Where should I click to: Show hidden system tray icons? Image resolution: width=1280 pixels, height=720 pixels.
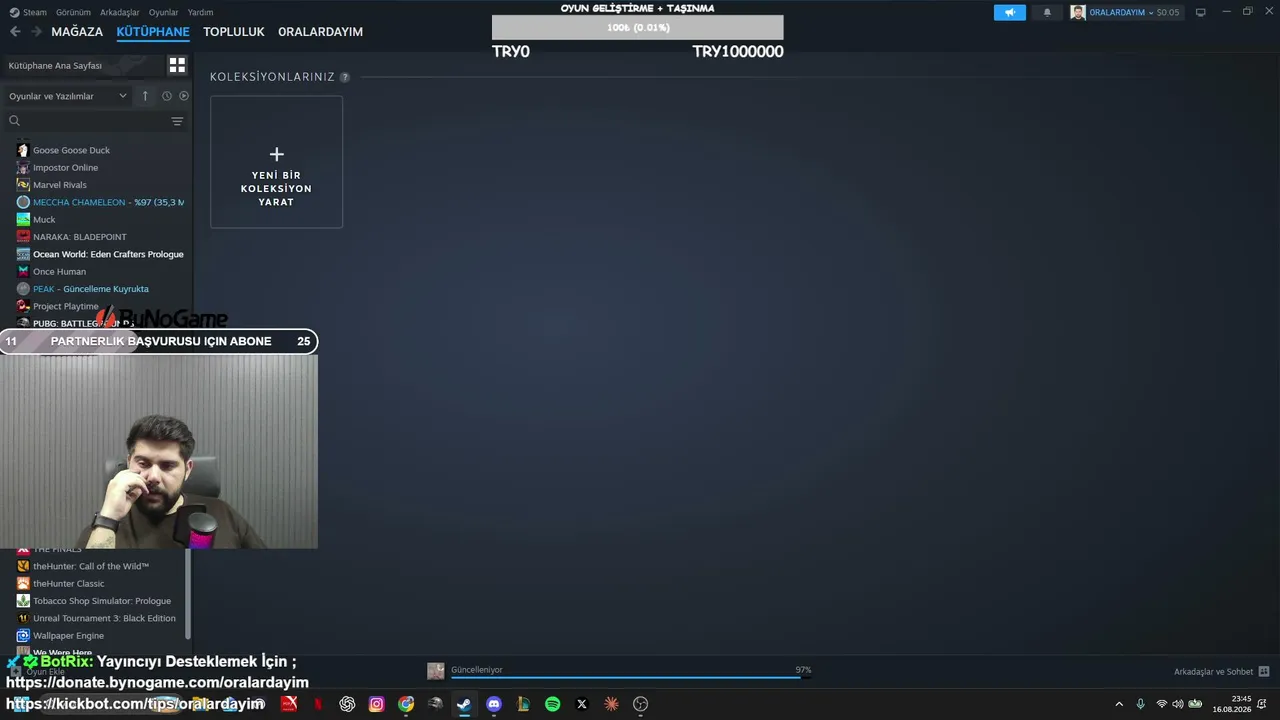coord(1119,704)
